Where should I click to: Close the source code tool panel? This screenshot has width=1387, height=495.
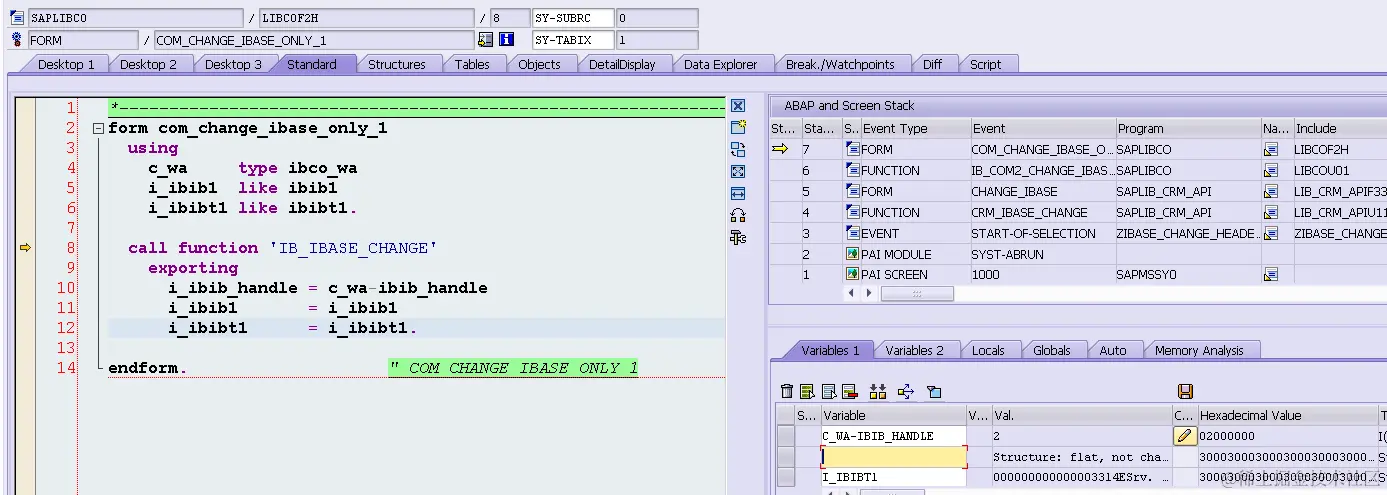(x=738, y=106)
